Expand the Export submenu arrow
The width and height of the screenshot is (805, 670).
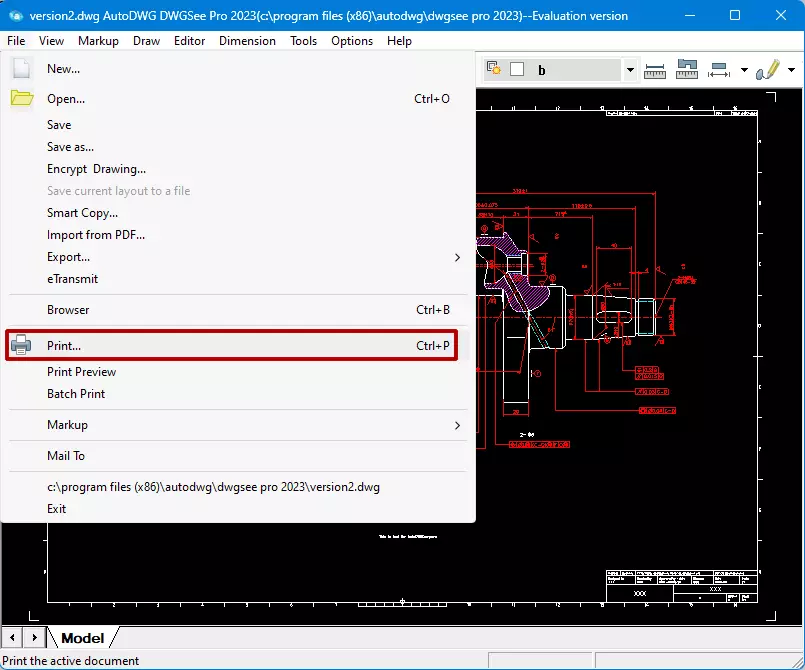point(457,257)
